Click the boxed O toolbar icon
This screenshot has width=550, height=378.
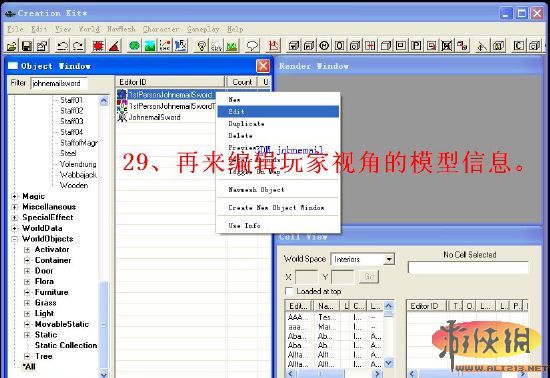tap(339, 46)
